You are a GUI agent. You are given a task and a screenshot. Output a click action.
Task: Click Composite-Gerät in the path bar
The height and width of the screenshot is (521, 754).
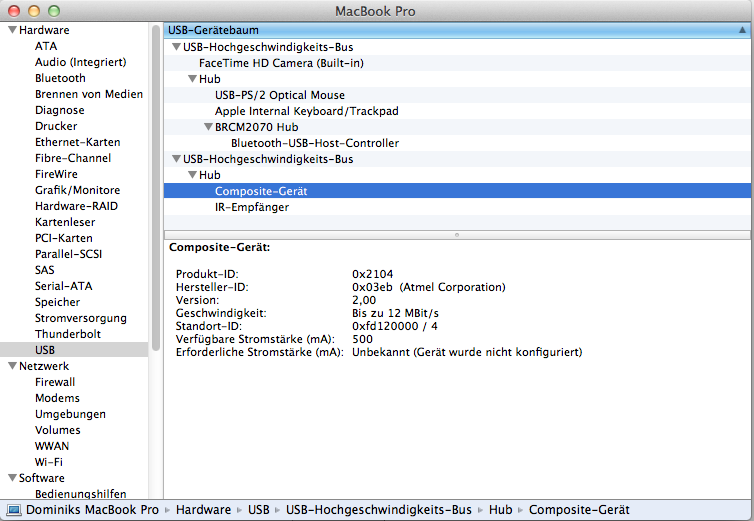pyautogui.click(x=579, y=510)
